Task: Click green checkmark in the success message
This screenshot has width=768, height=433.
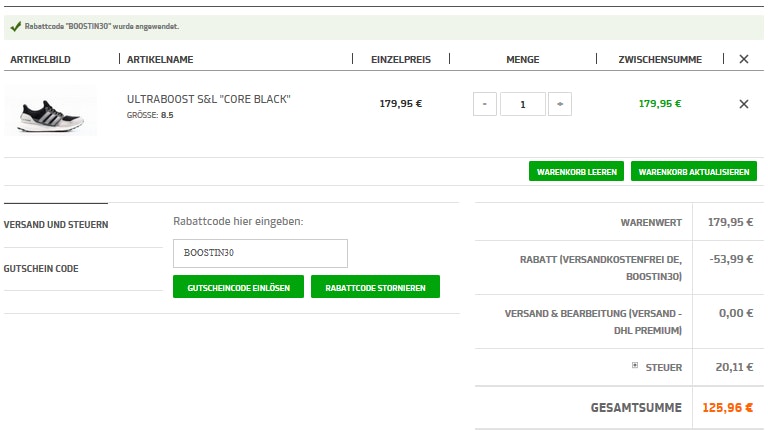Action: pyautogui.click(x=15, y=27)
